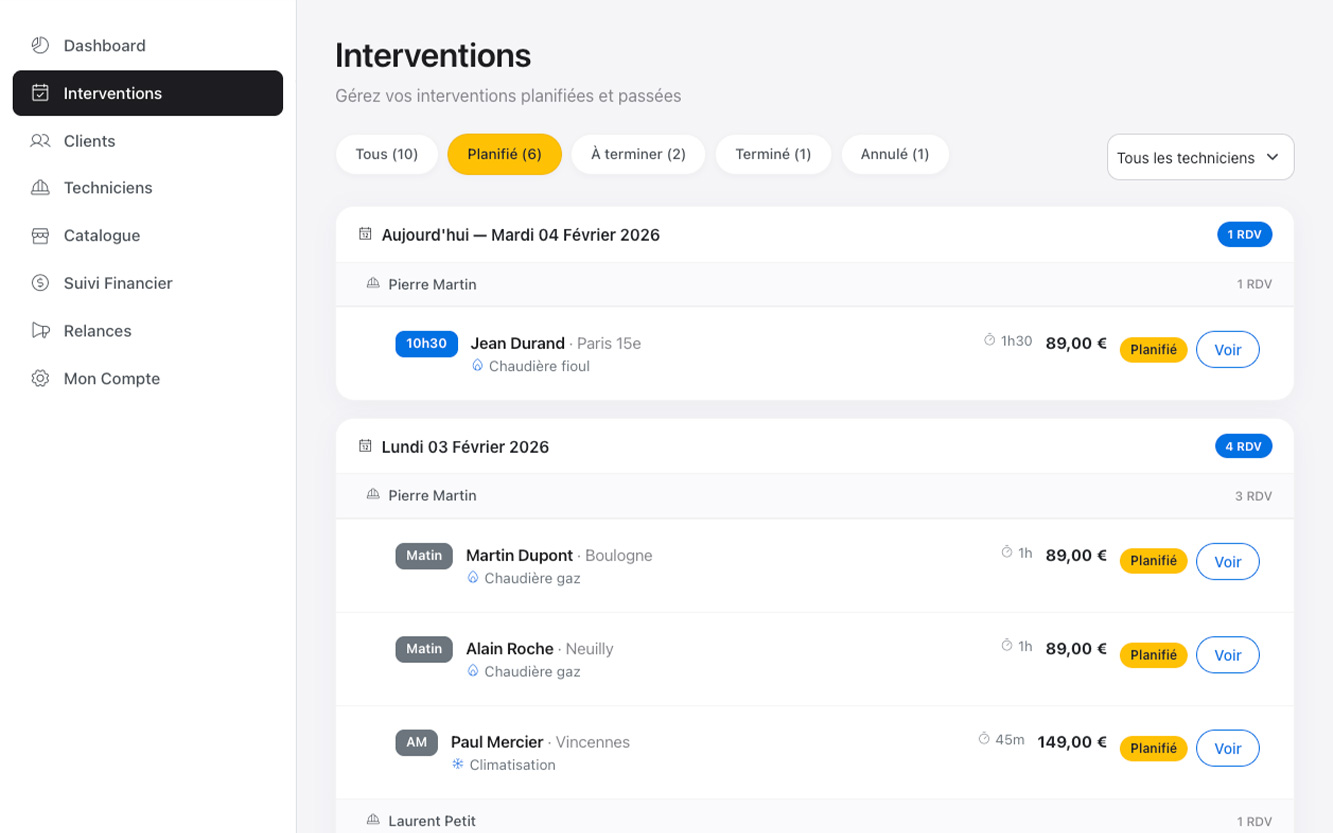Image resolution: width=1333 pixels, height=833 pixels.
Task: Open the Tous les techniciens dropdown
Action: [1200, 157]
